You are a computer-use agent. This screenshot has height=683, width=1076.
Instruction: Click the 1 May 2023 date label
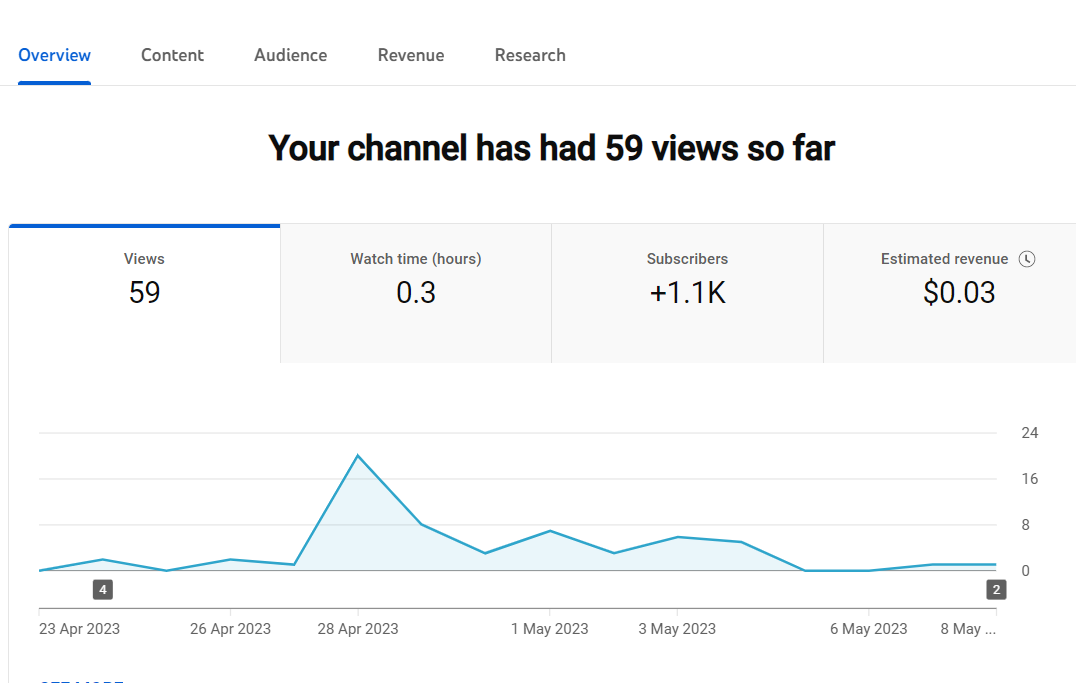click(x=550, y=629)
